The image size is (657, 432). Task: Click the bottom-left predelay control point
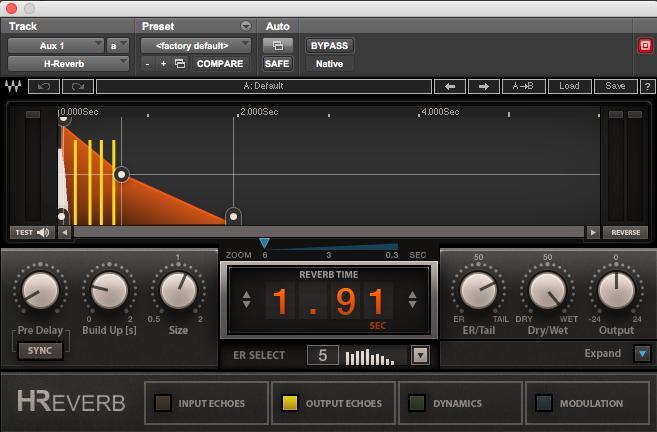tap(62, 216)
